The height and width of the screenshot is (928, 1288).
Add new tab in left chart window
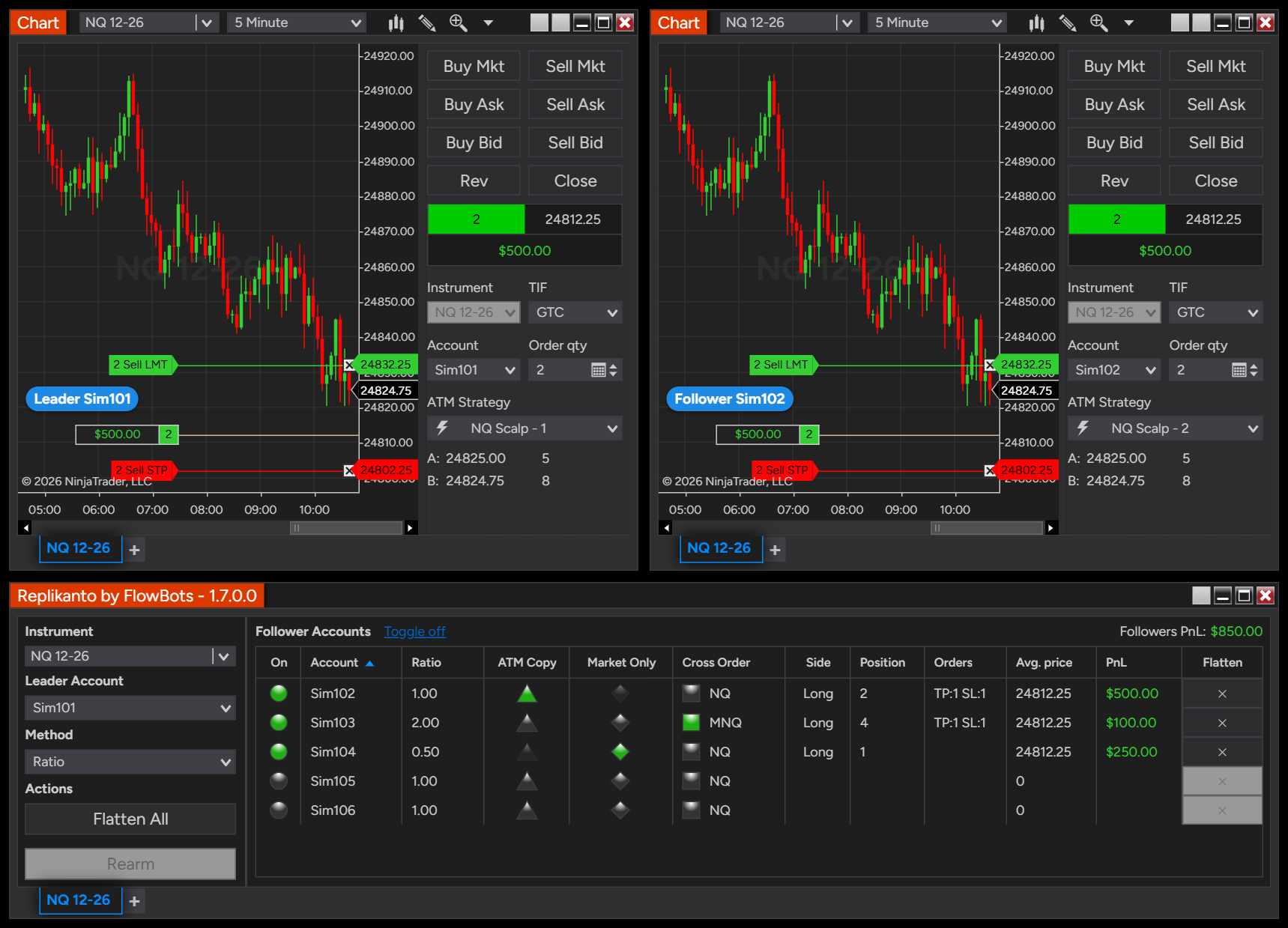(x=134, y=550)
